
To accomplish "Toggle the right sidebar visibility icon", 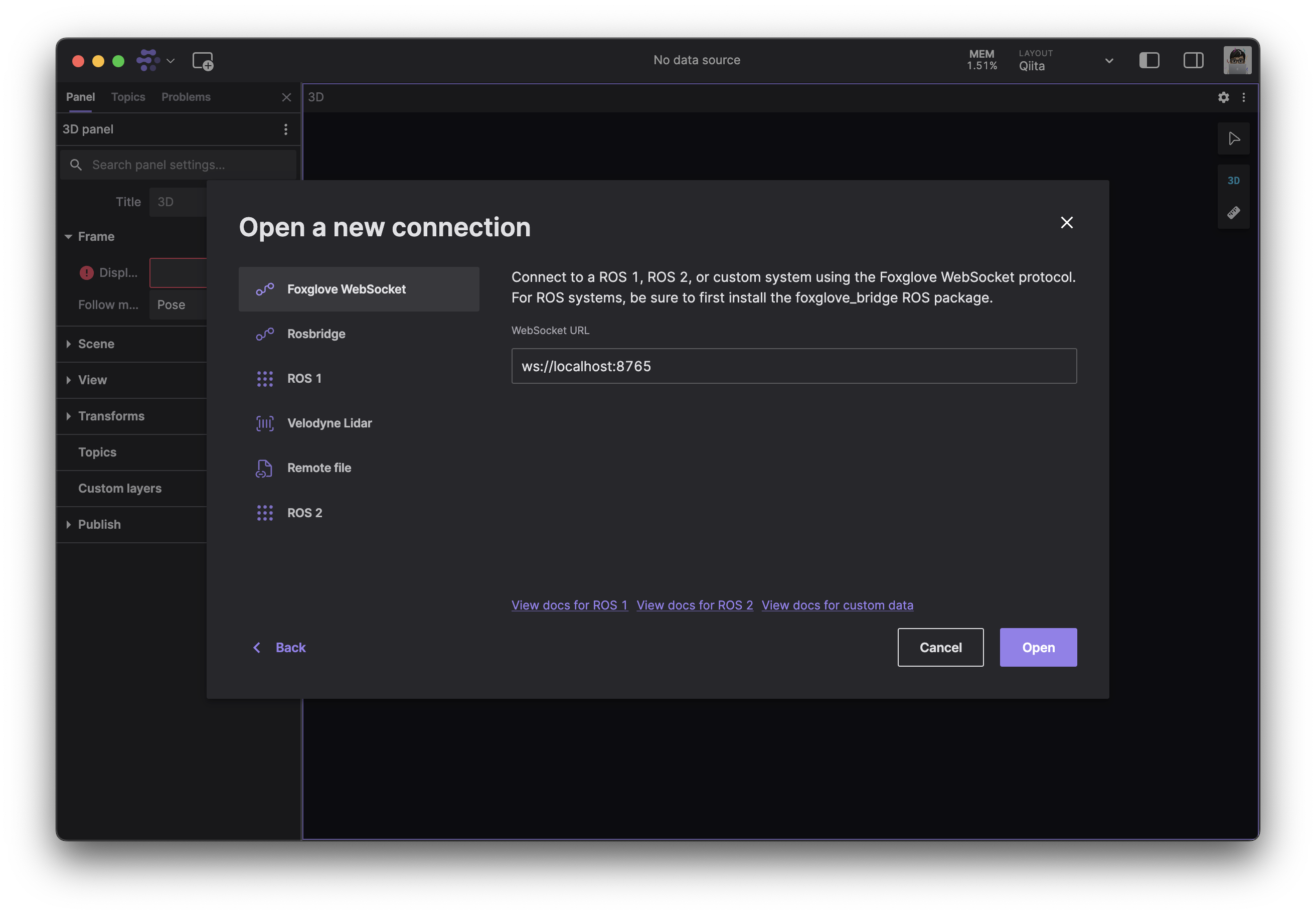I will tap(1193, 60).
